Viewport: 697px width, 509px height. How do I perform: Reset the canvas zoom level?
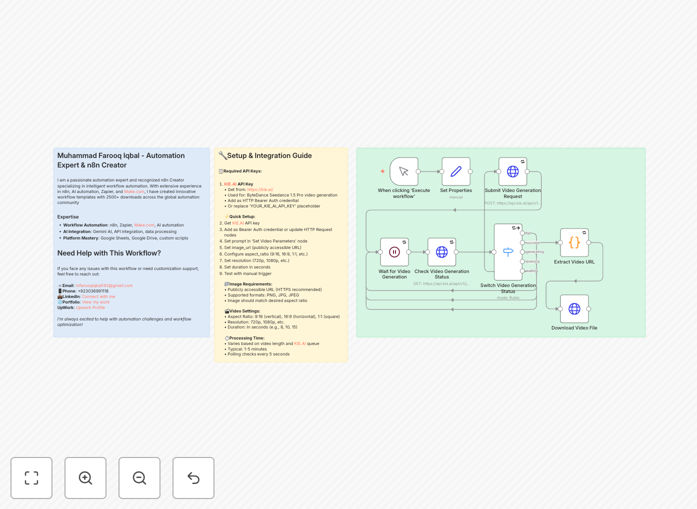tap(193, 478)
